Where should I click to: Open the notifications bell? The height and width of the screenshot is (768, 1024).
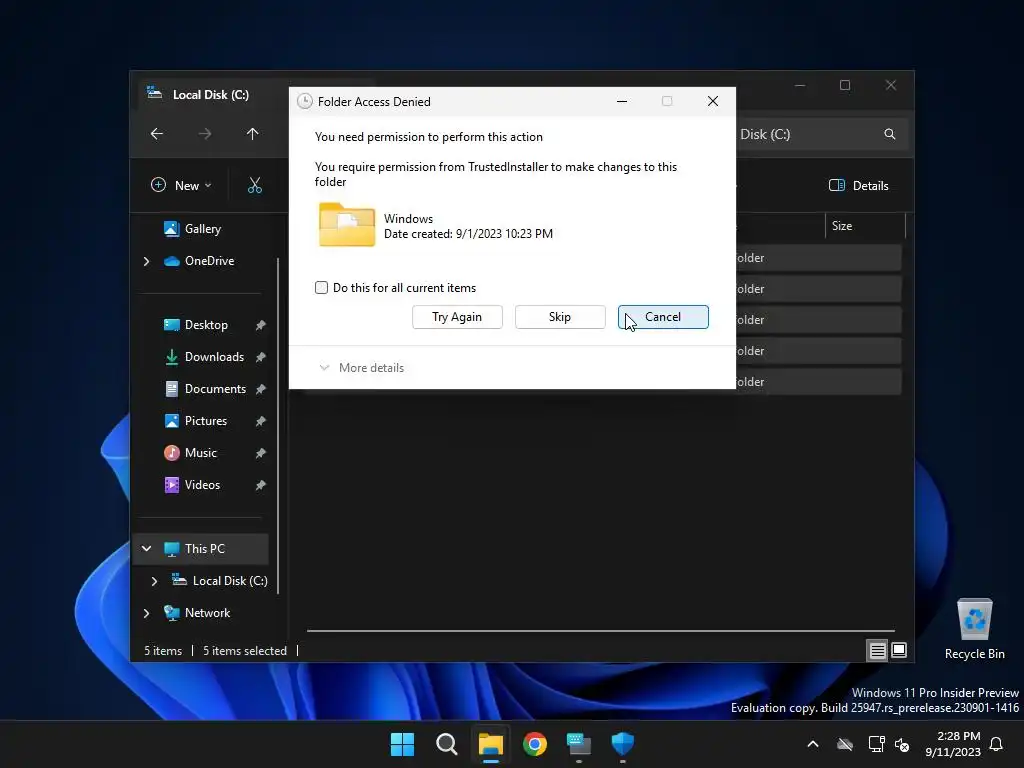(997, 744)
